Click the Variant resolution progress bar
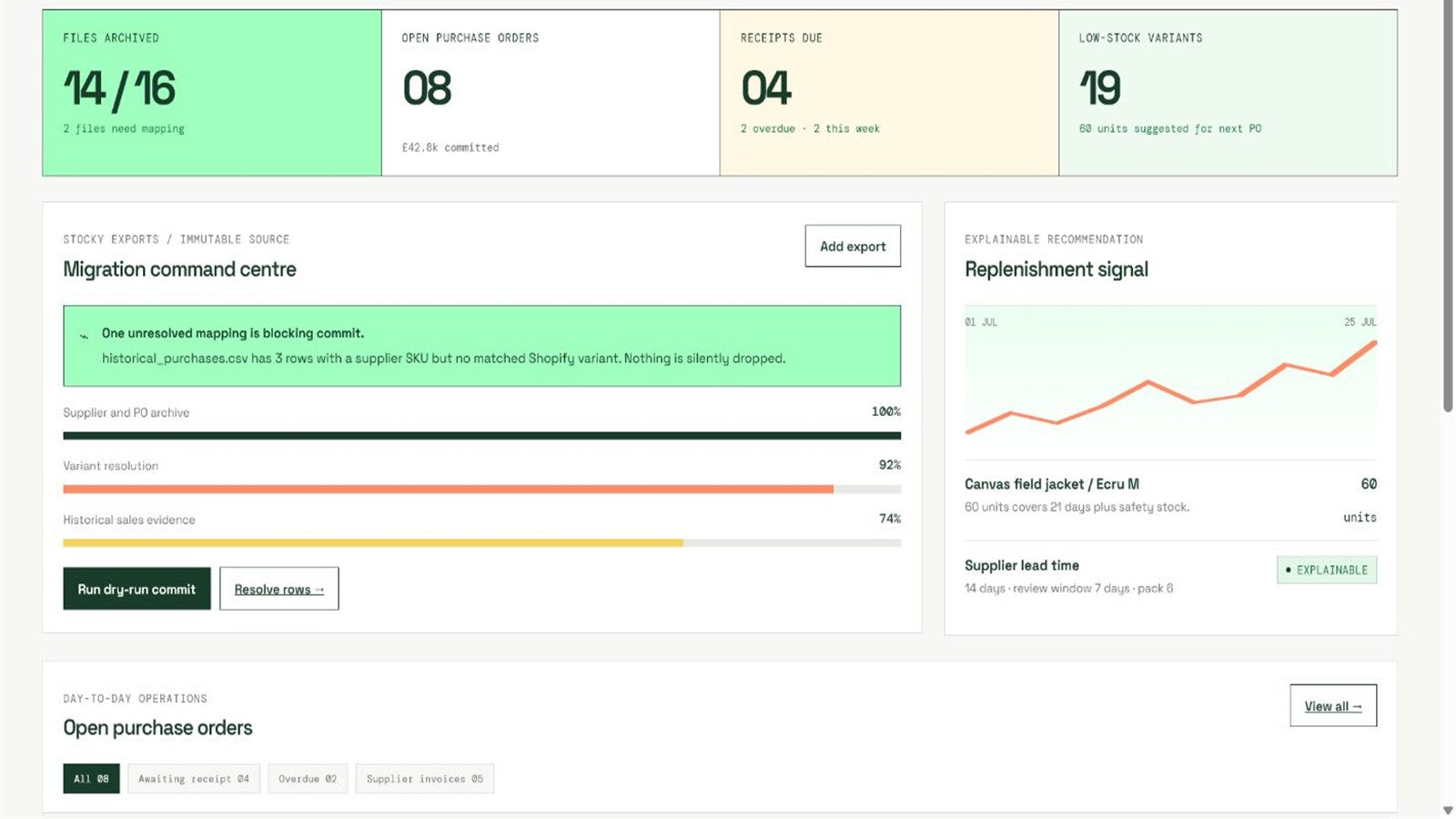This screenshot has width=1456, height=819. click(481, 490)
